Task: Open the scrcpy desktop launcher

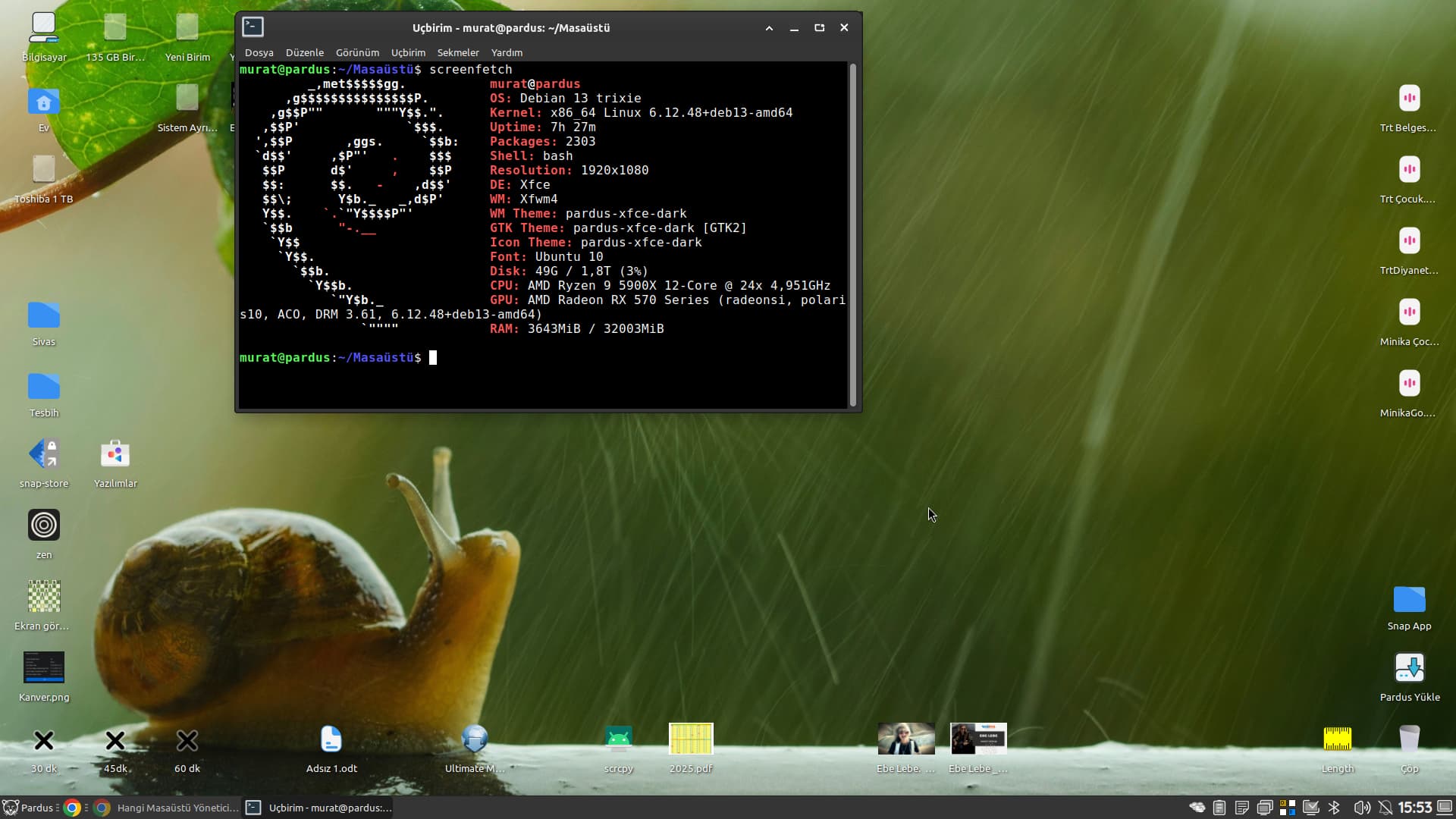Action: [x=618, y=739]
